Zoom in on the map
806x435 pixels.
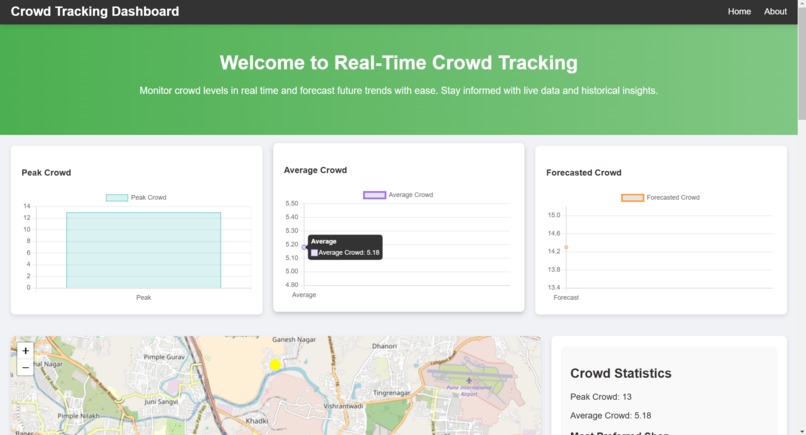point(25,351)
